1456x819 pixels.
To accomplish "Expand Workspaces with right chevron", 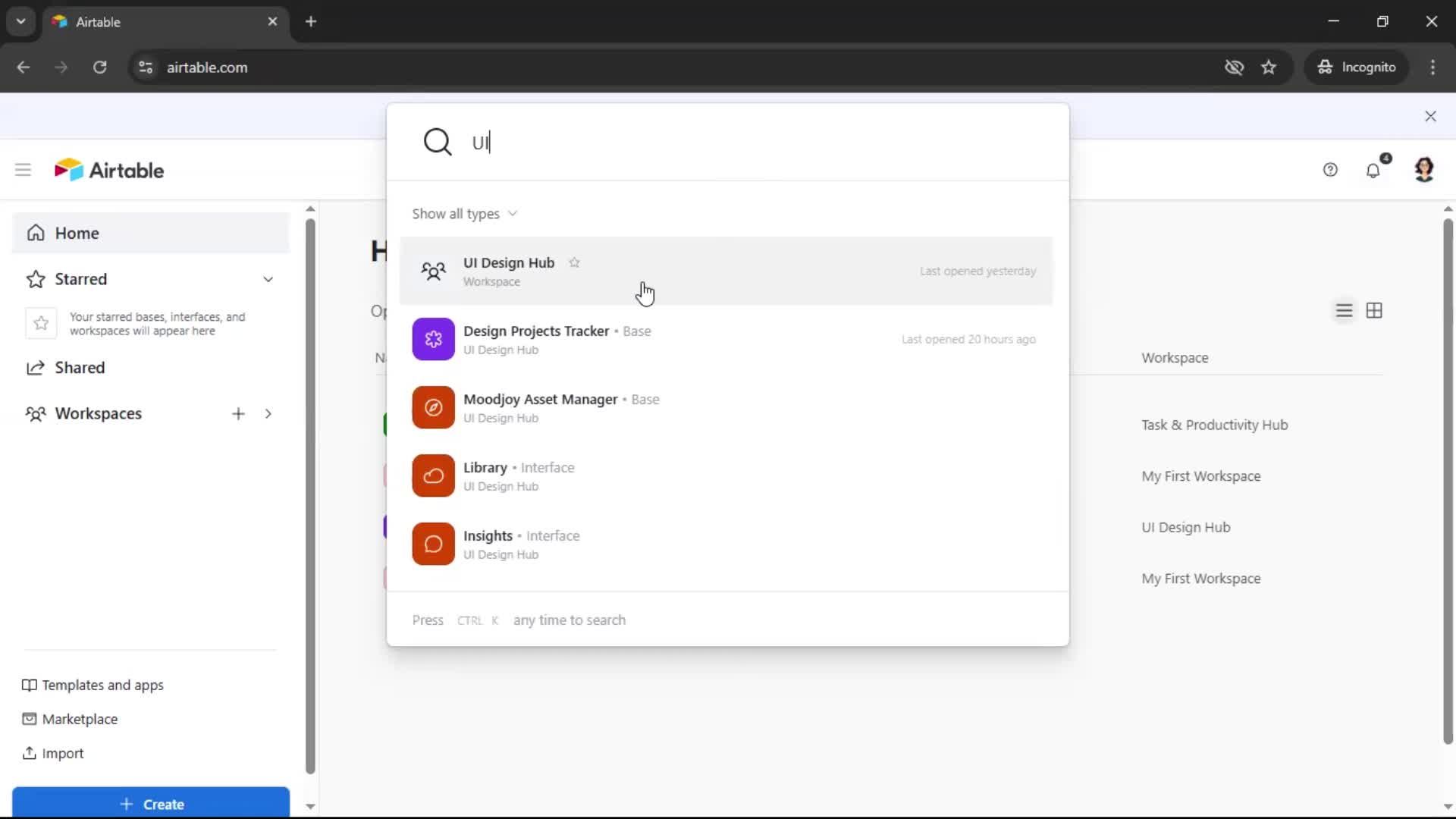I will tap(268, 413).
